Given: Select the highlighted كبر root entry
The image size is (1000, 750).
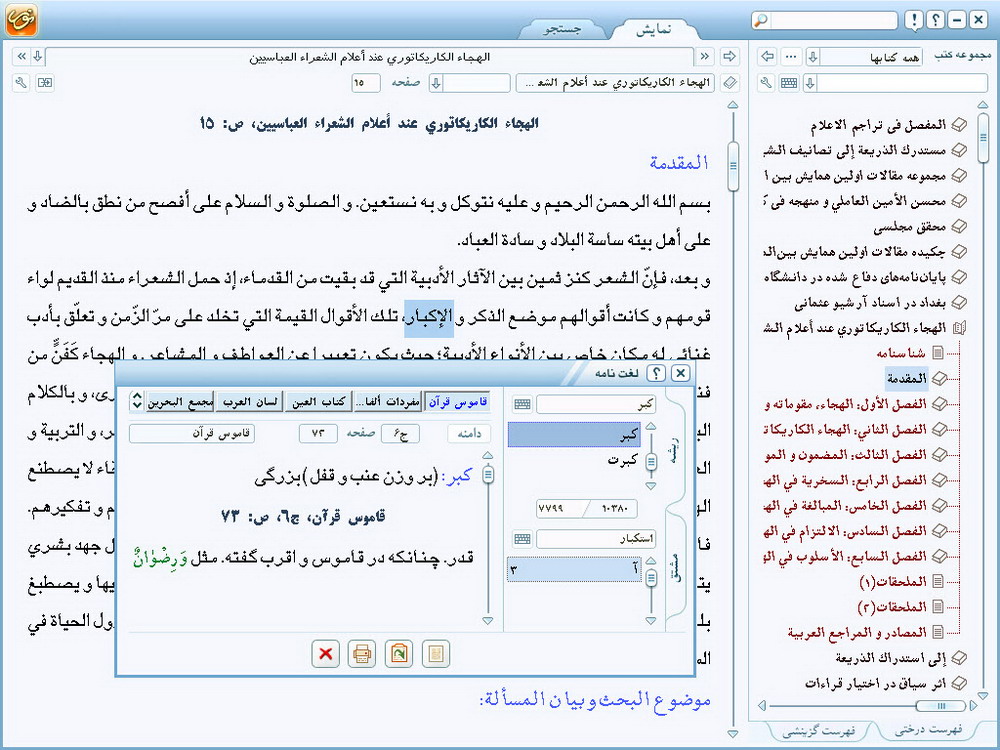Looking at the screenshot, I should tap(574, 435).
